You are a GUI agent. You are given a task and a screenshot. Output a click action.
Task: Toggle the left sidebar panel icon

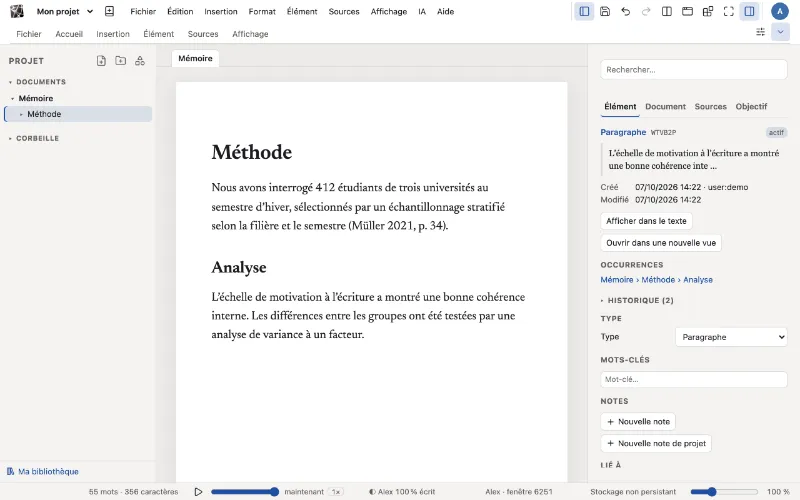click(584, 11)
